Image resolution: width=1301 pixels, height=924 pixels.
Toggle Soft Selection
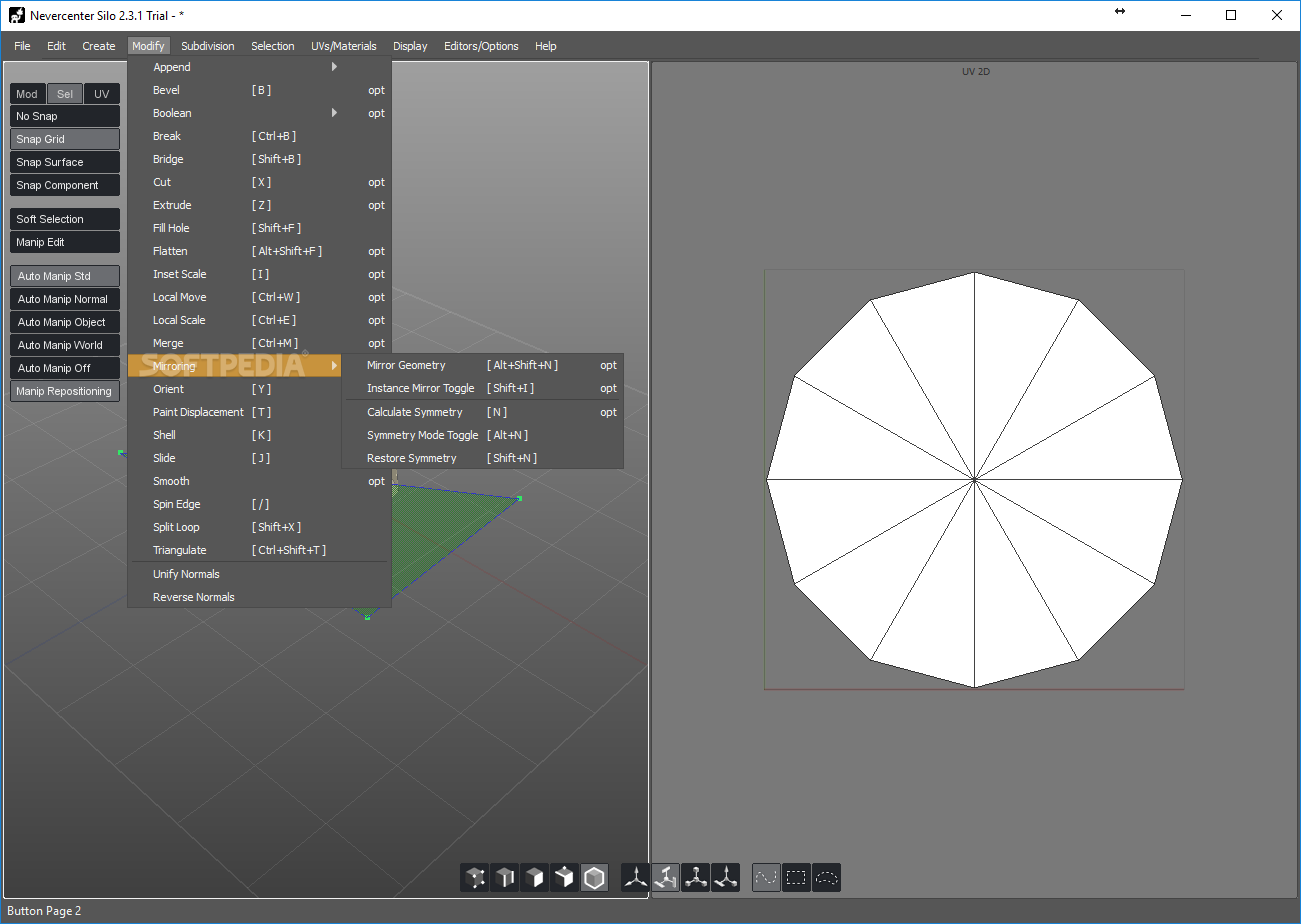65,219
